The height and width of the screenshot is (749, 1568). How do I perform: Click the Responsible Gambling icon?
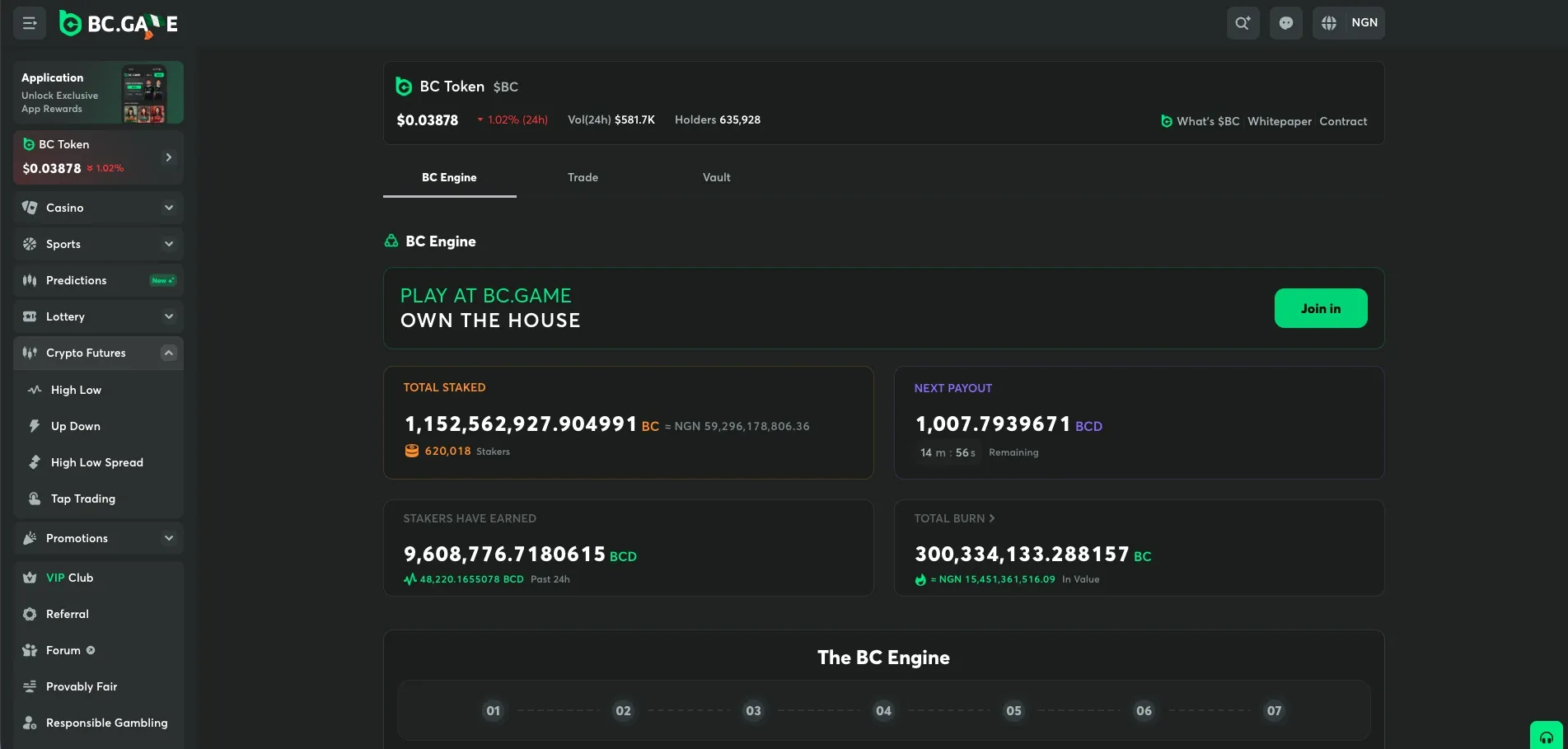pos(30,723)
